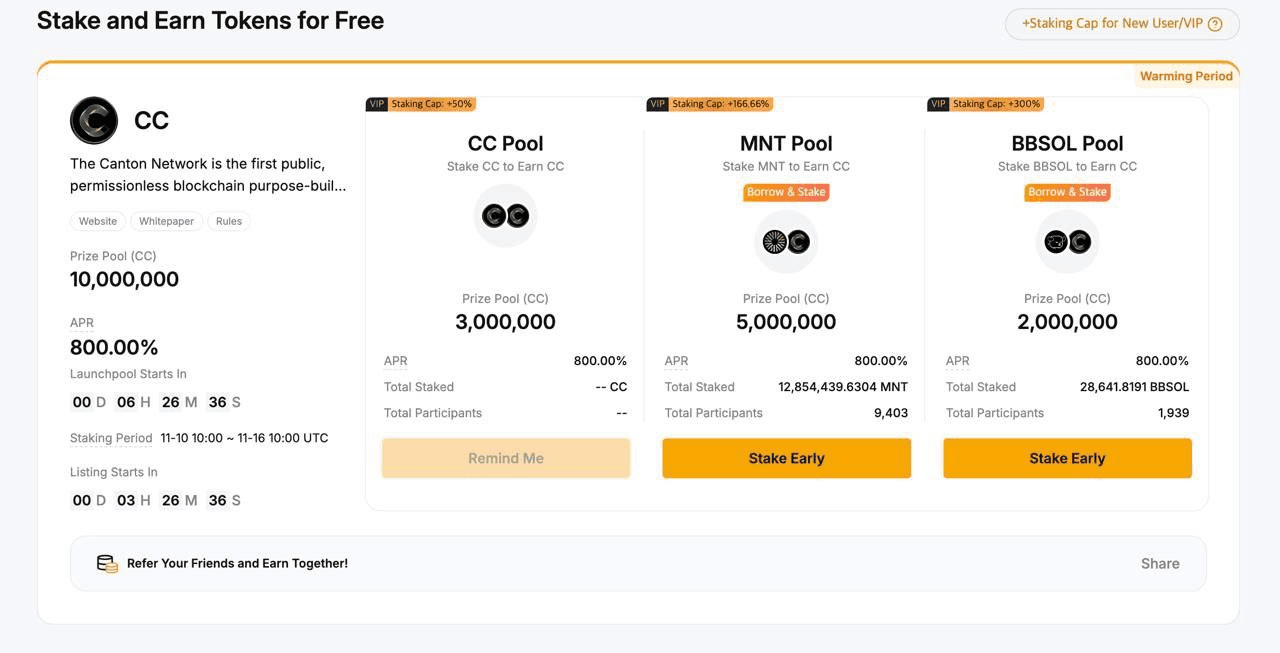Click the underlined Staking Period label
This screenshot has width=1280, height=653.
point(111,438)
